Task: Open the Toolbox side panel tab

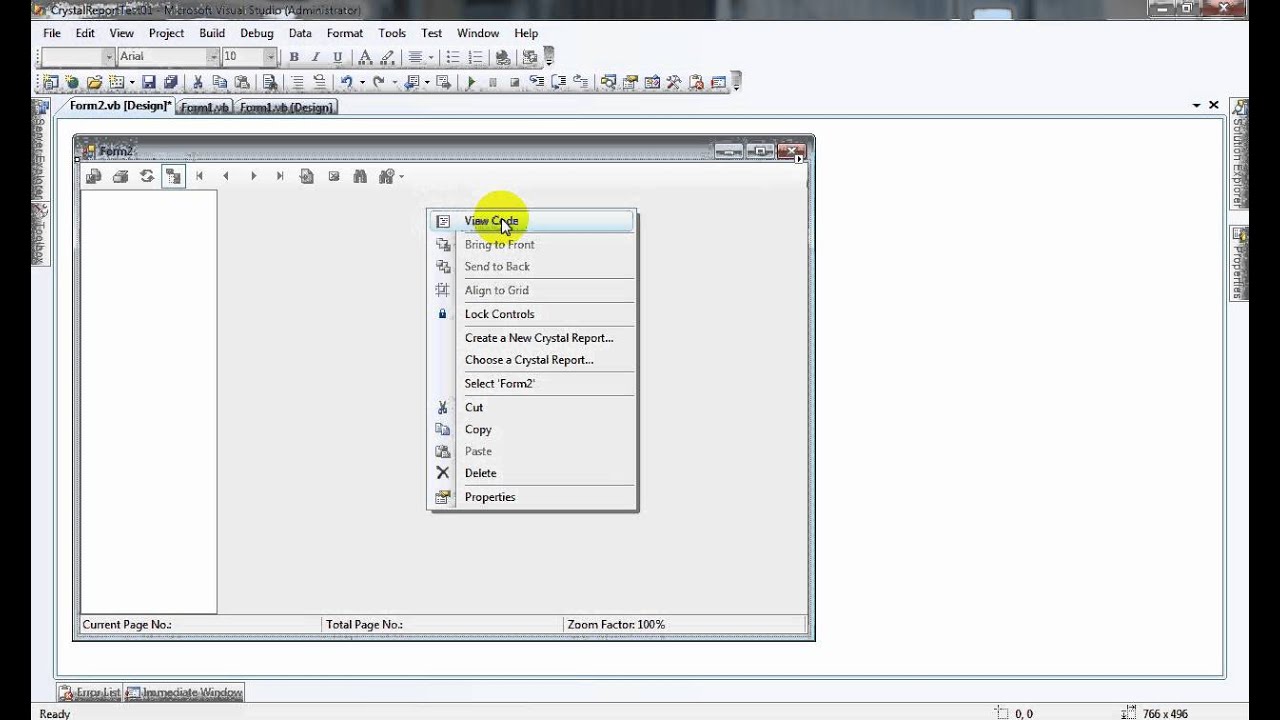Action: coord(41,232)
